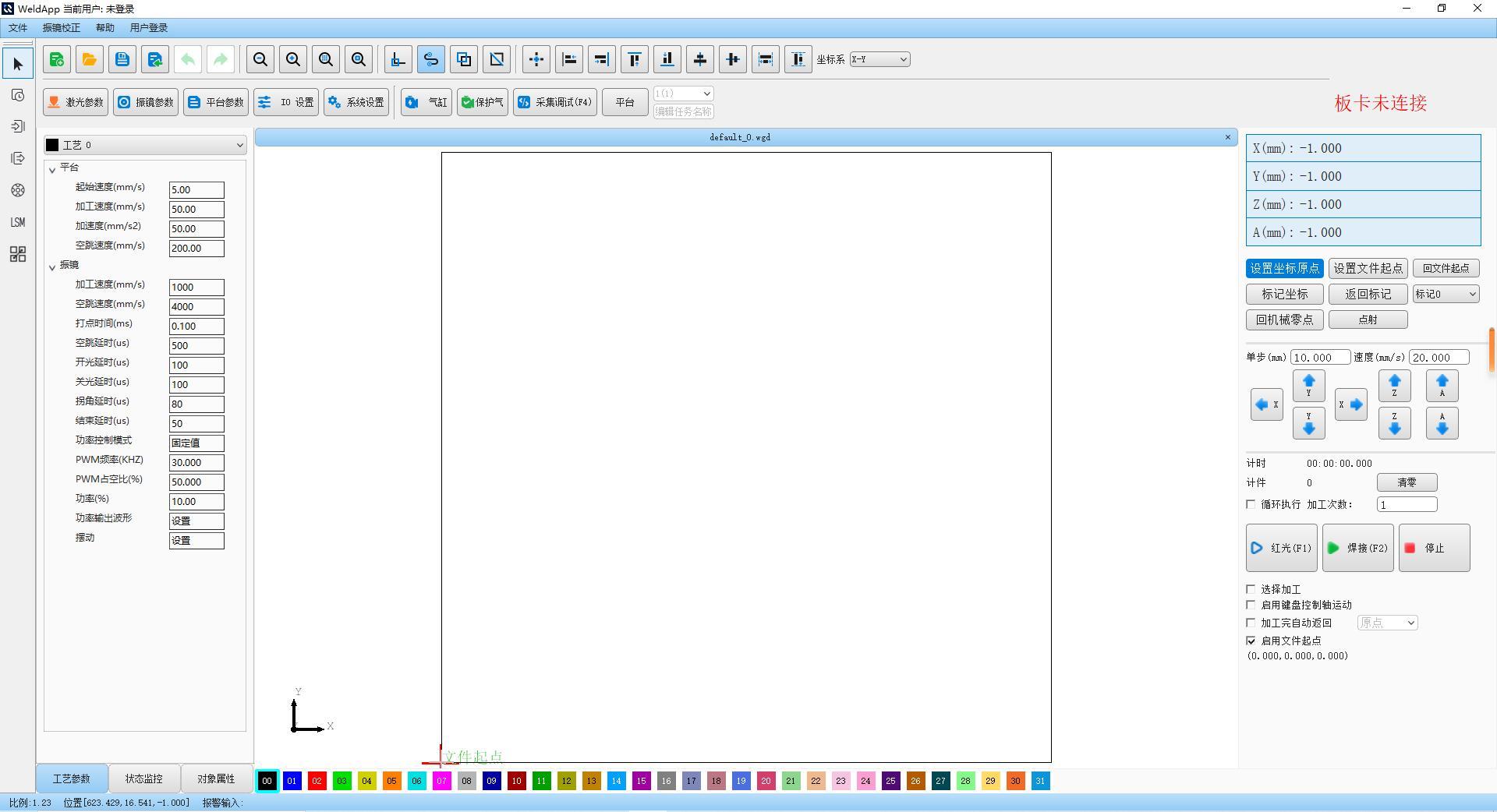Image resolution: width=1497 pixels, height=812 pixels.
Task: Click the 功率(%) input field
Action: [x=196, y=501]
